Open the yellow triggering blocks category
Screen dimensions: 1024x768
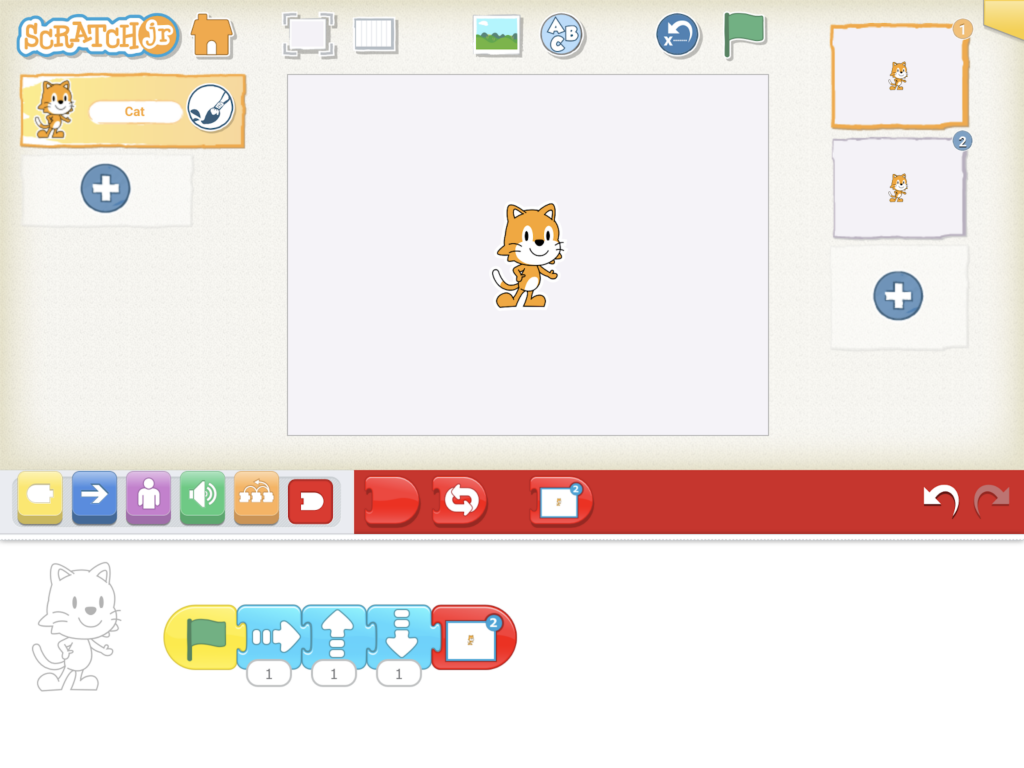tap(40, 497)
